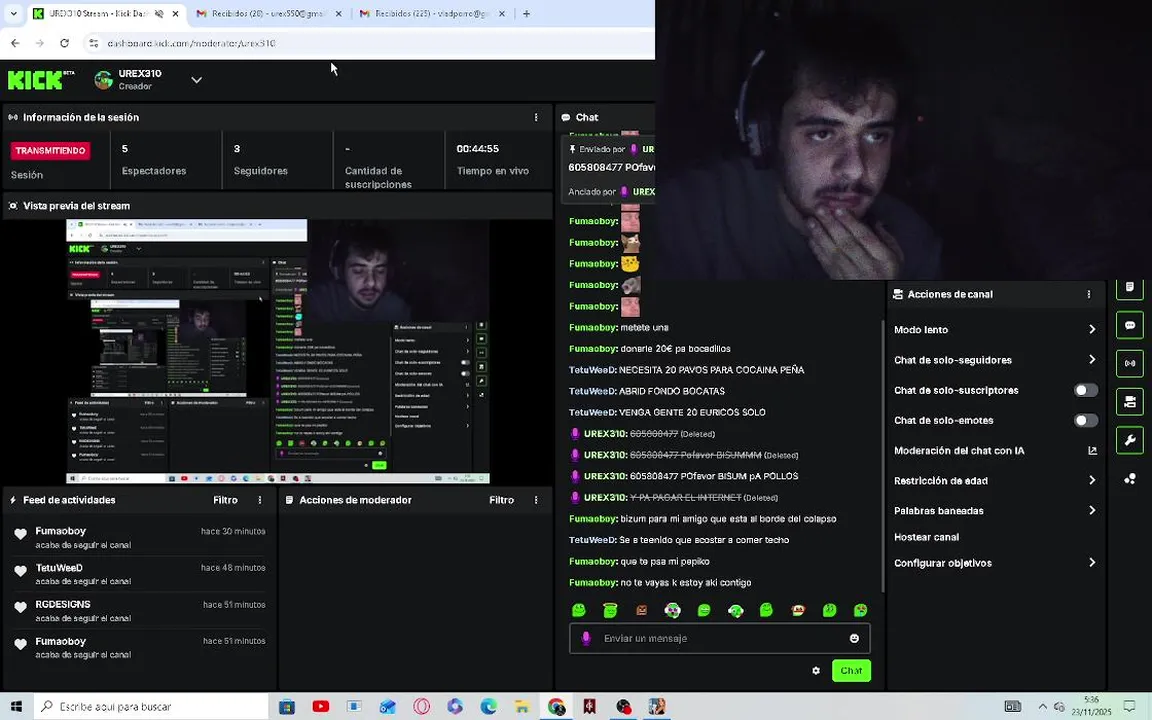Click the document notes sidebar icon

point(1129,287)
